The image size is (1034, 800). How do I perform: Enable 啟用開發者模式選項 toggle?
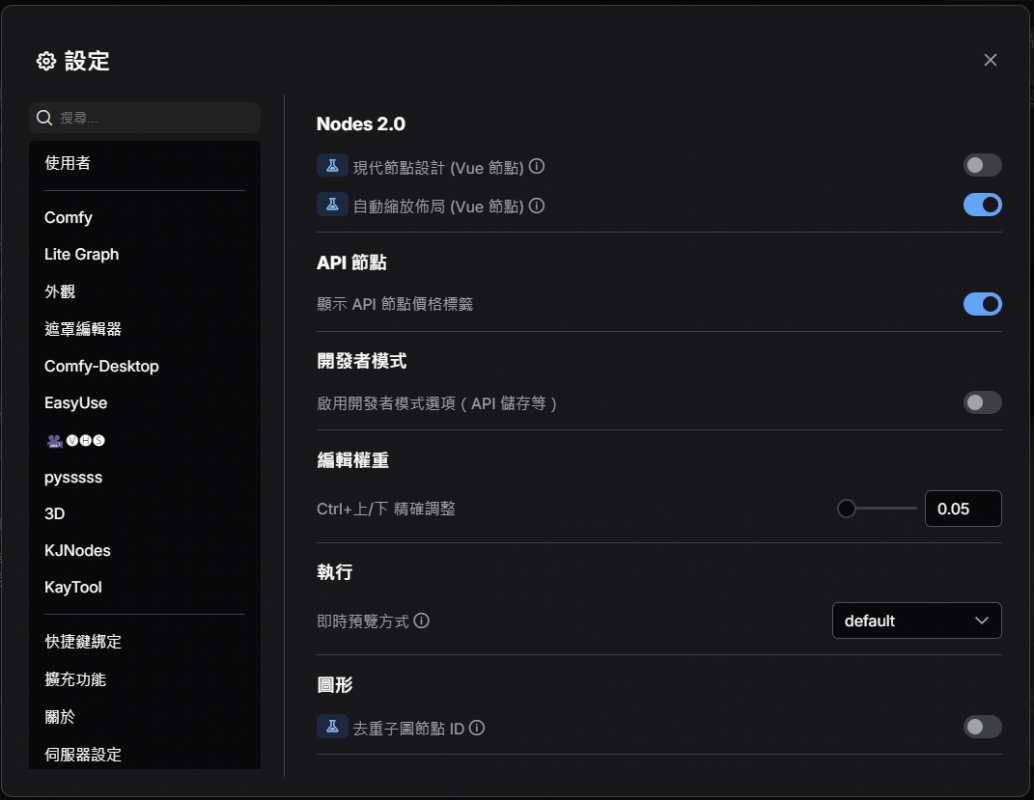[x=982, y=403]
